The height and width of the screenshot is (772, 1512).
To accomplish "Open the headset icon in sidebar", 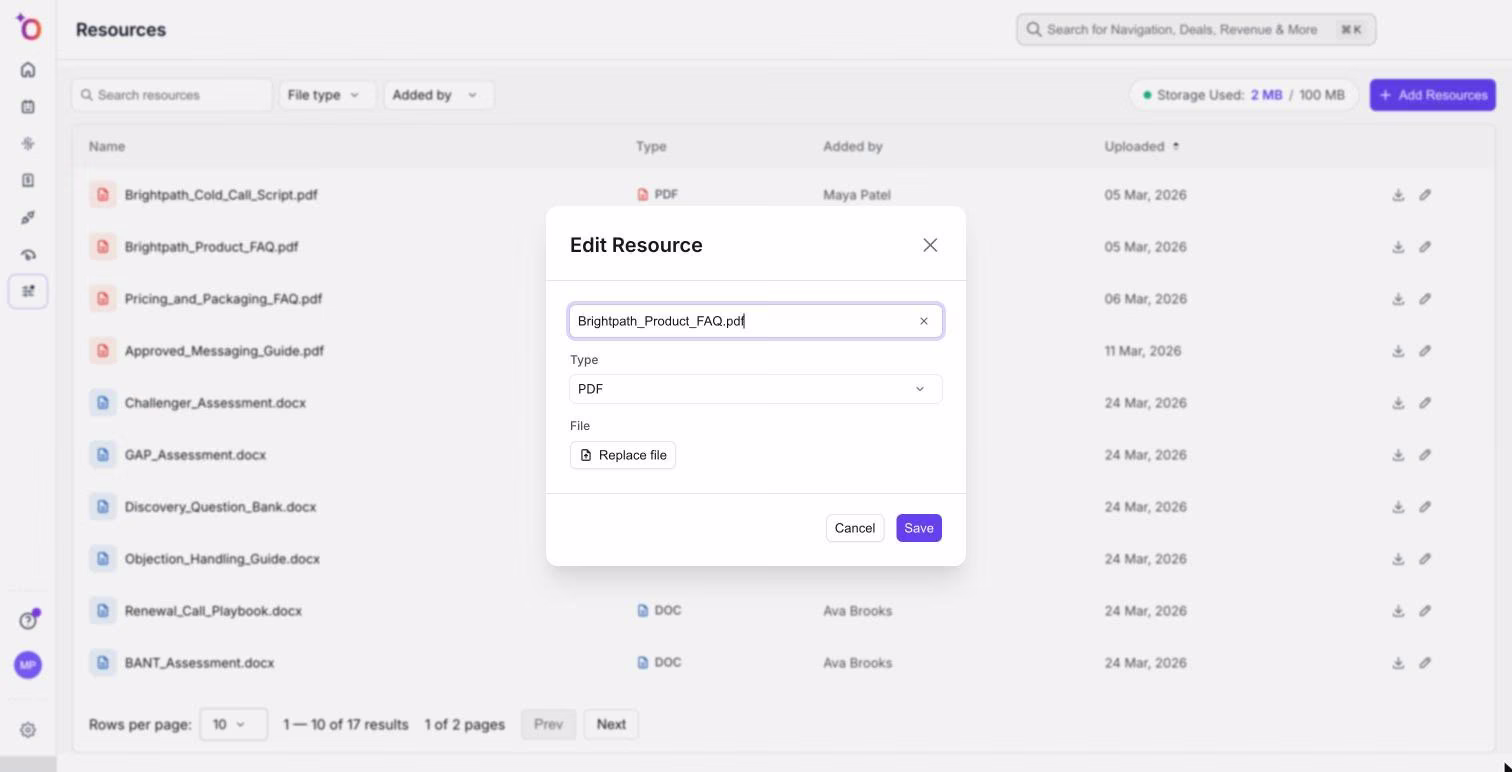I will tap(28, 255).
